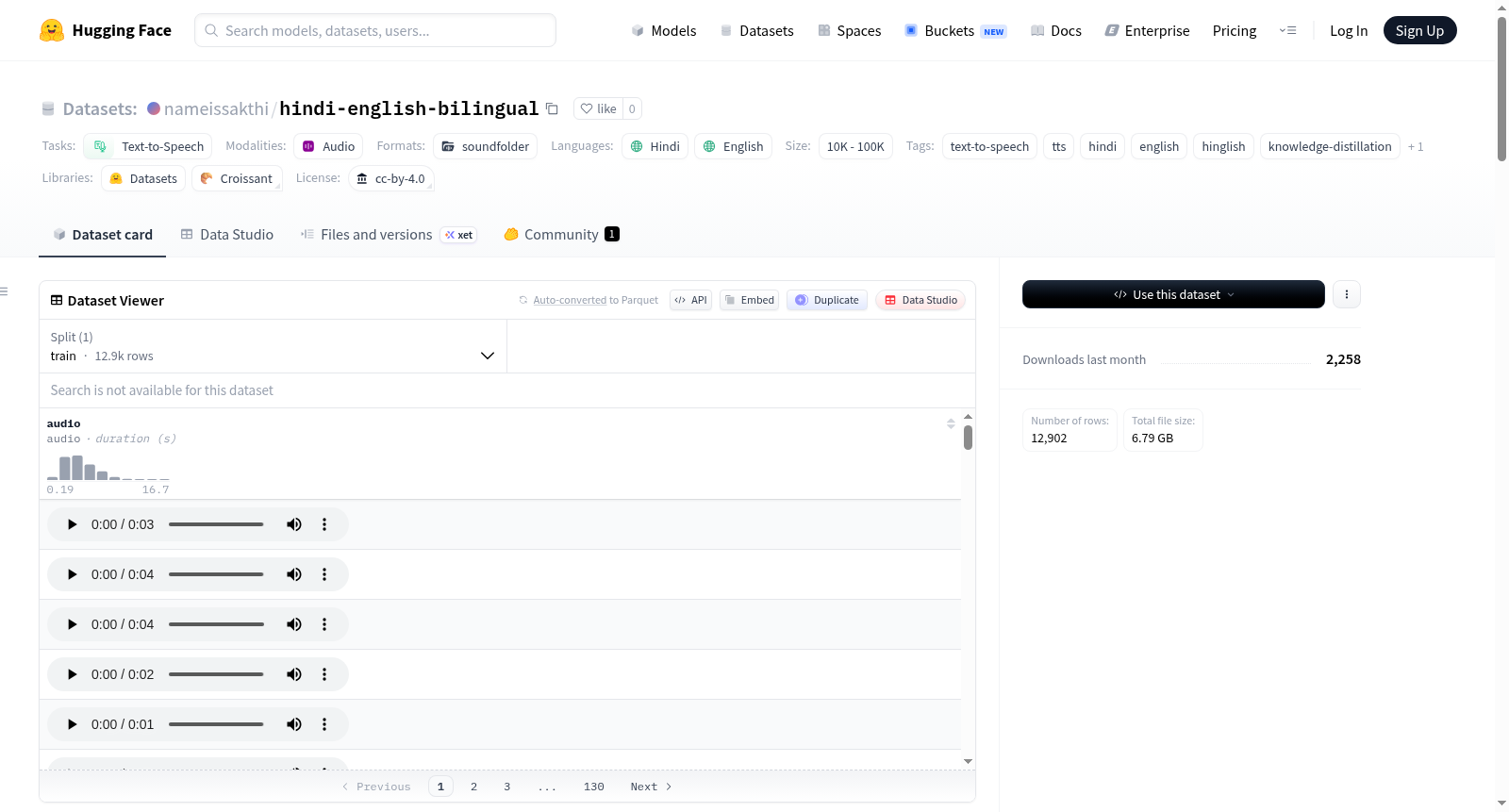1509x812 pixels.
Task: Seek in the 0:03 audio progress bar
Action: (x=216, y=524)
